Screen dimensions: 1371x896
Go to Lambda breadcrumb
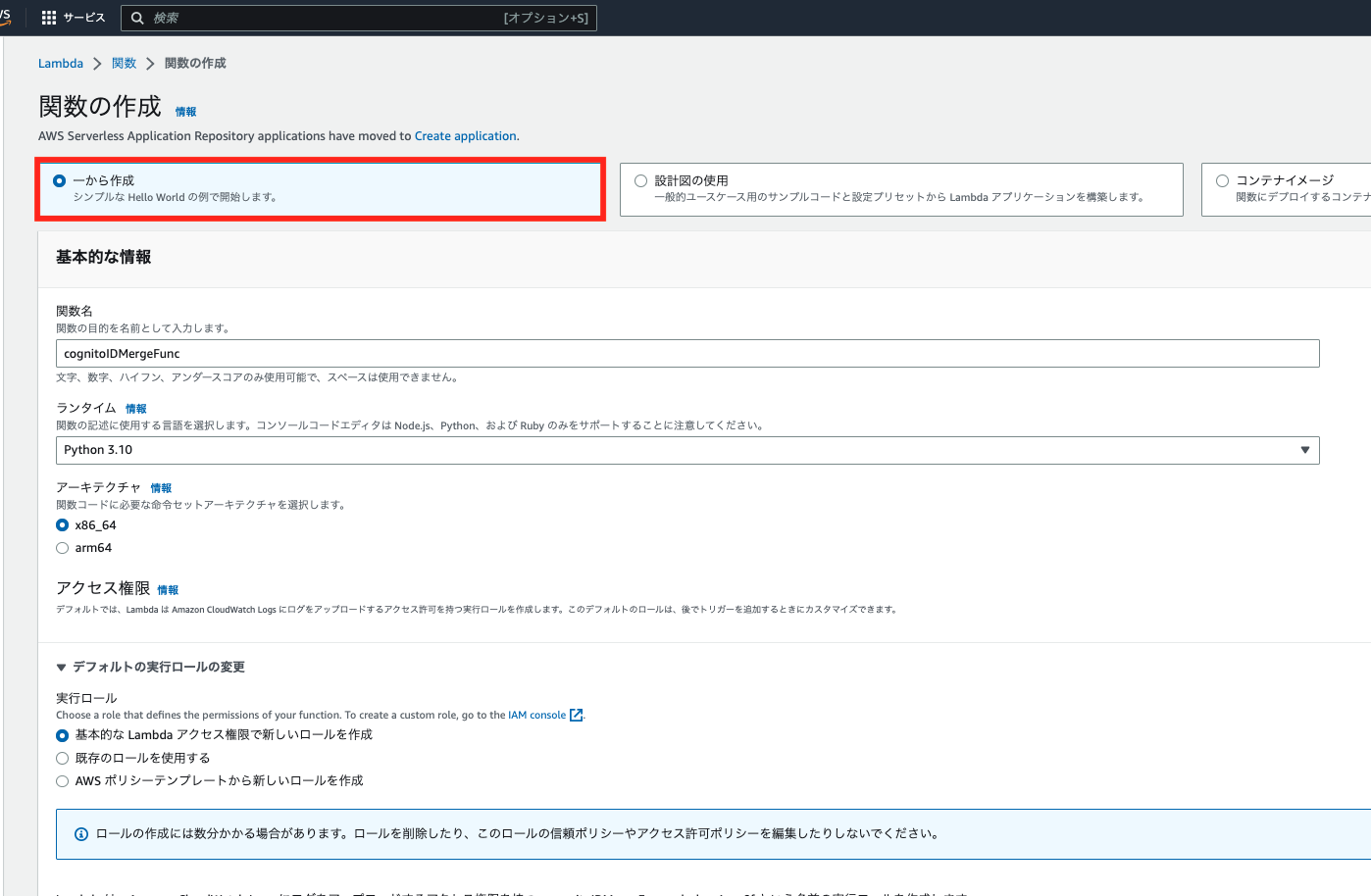click(61, 63)
